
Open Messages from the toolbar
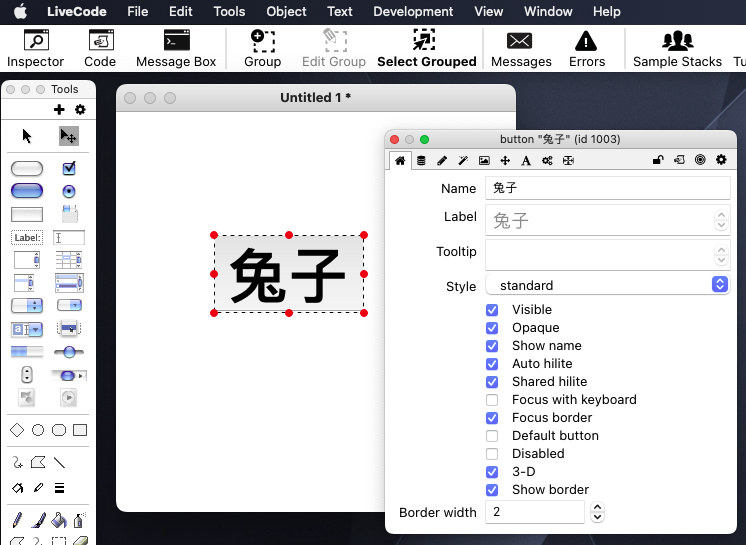click(x=521, y=49)
